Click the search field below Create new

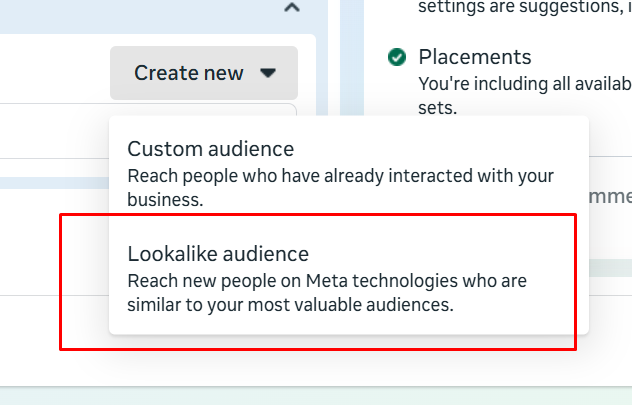[x=150, y=112]
